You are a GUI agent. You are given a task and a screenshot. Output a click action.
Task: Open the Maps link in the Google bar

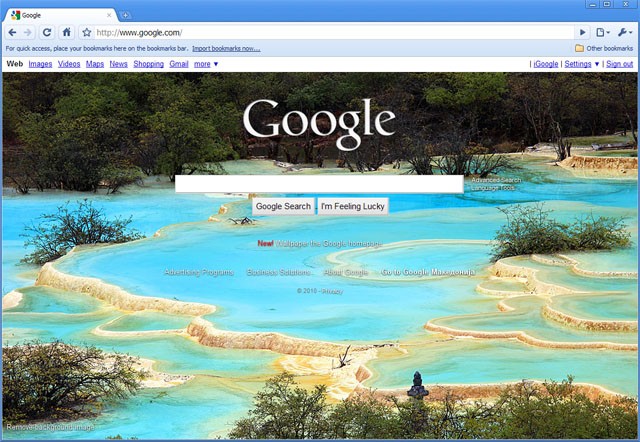tap(95, 64)
